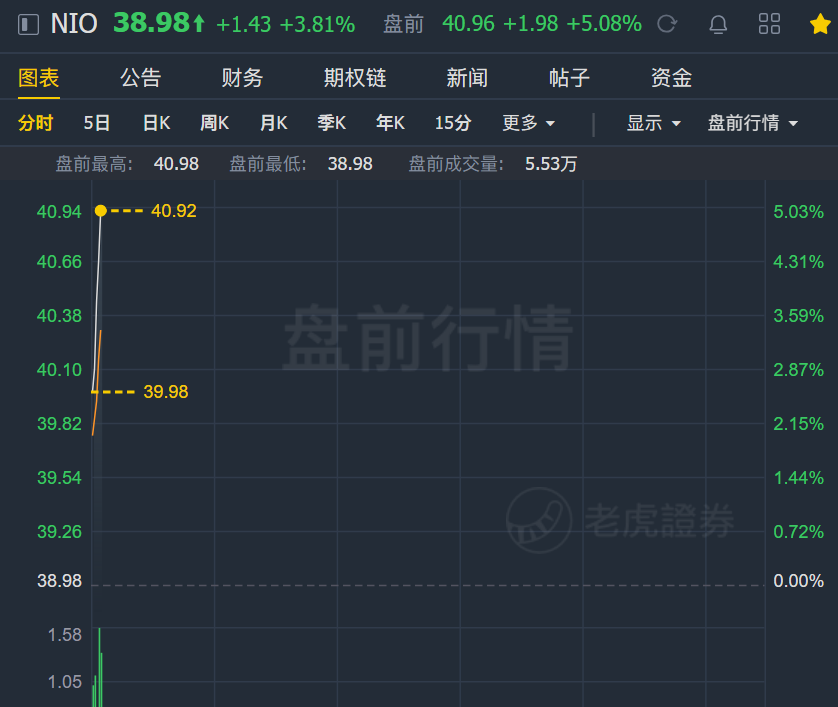Click the green volume bars

point(98,668)
